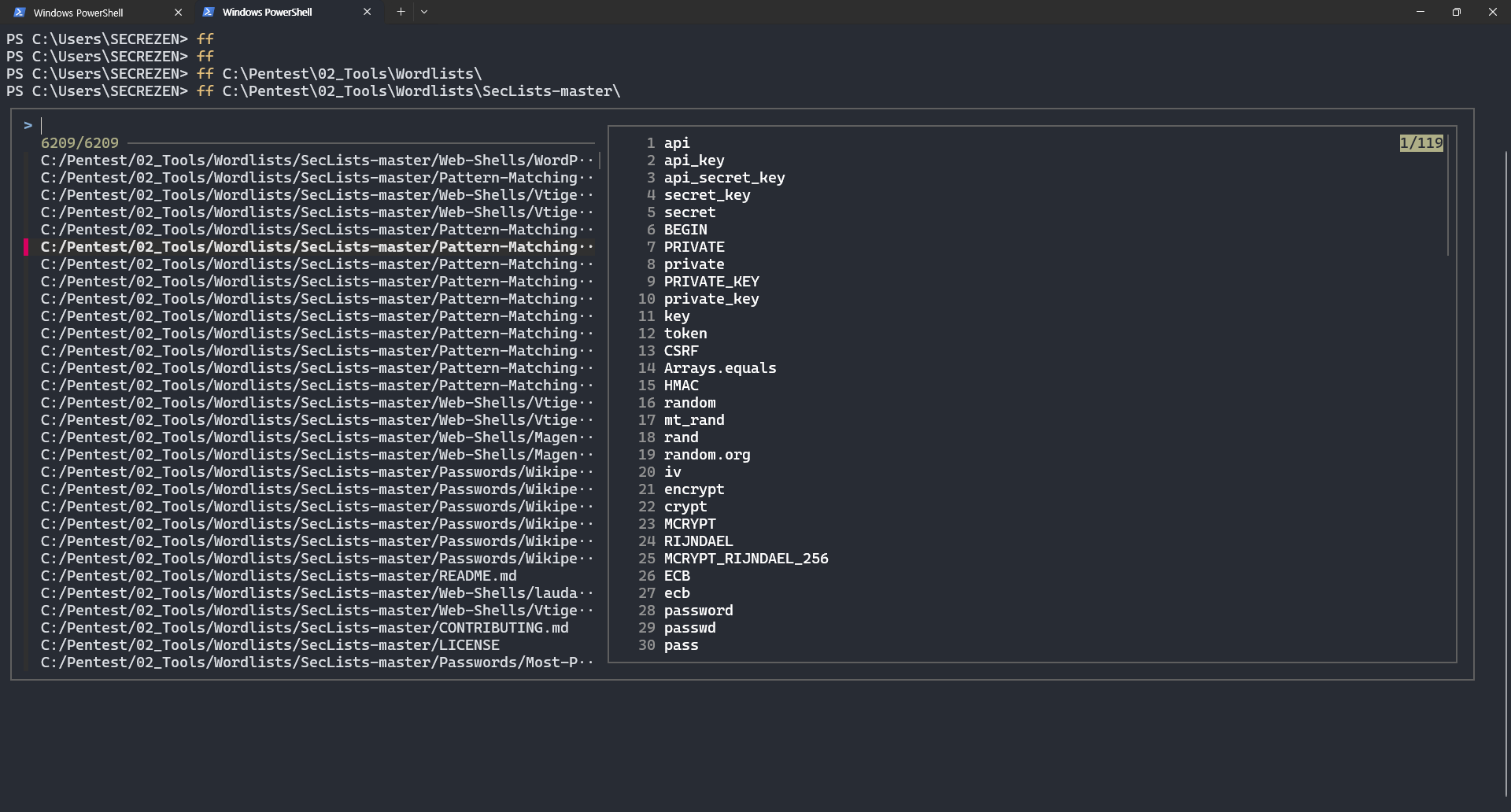The image size is (1511, 812).
Task: Click preview line 'token'
Action: pyautogui.click(x=685, y=334)
